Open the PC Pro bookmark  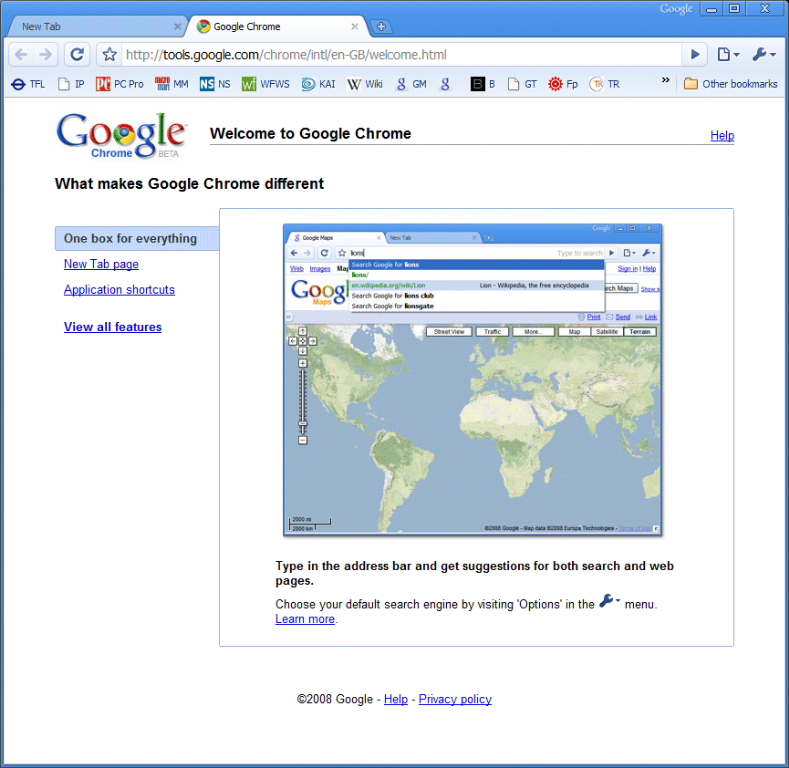(x=120, y=84)
